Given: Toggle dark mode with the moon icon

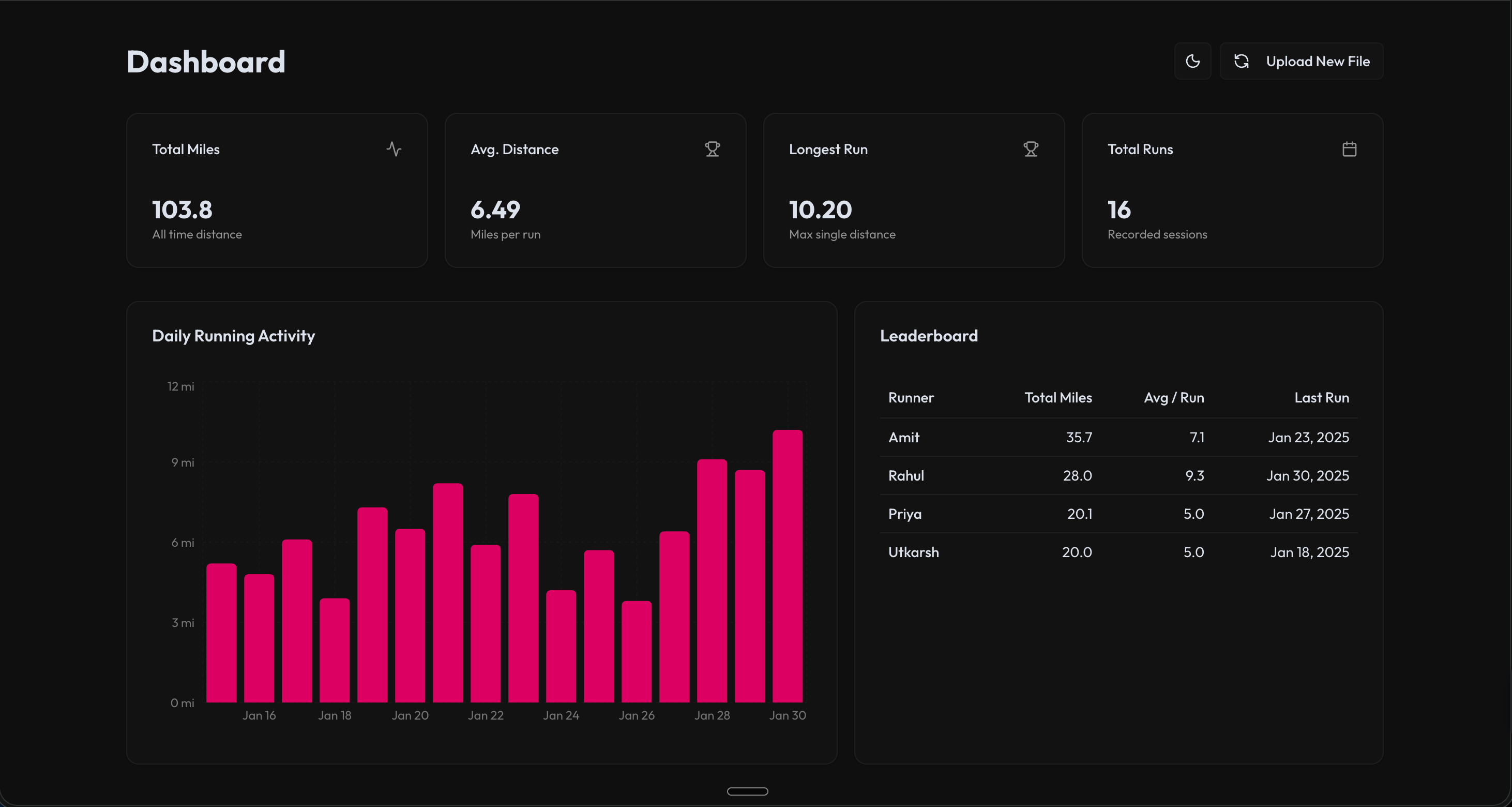Looking at the screenshot, I should click(1192, 61).
